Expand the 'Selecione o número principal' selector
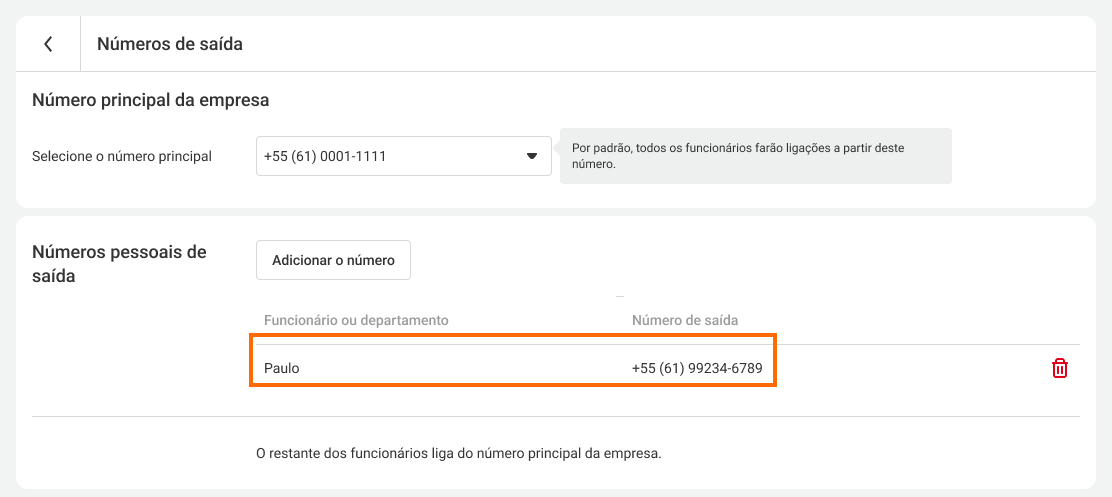The height and width of the screenshot is (497, 1112). tap(403, 156)
